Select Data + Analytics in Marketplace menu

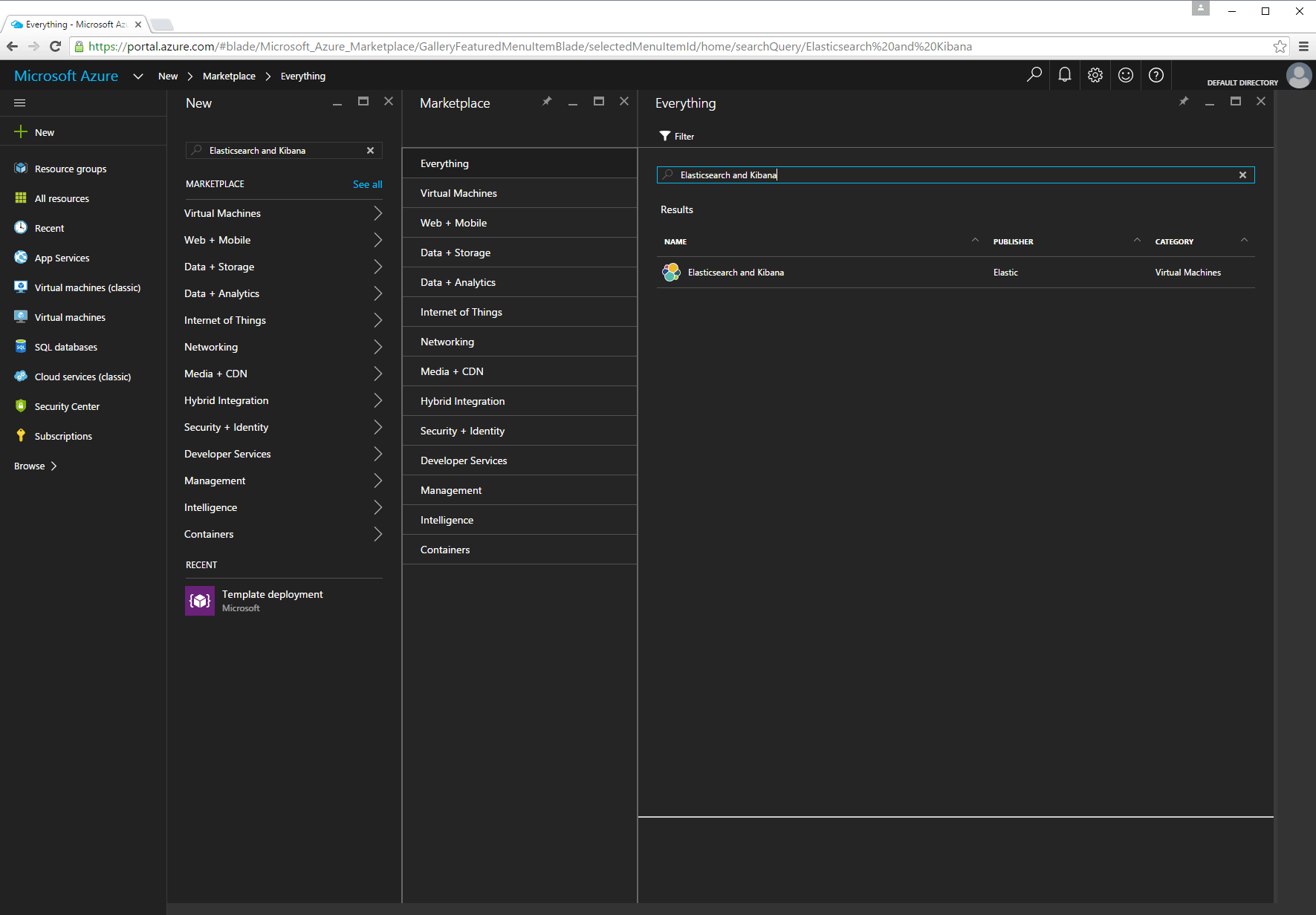(519, 282)
